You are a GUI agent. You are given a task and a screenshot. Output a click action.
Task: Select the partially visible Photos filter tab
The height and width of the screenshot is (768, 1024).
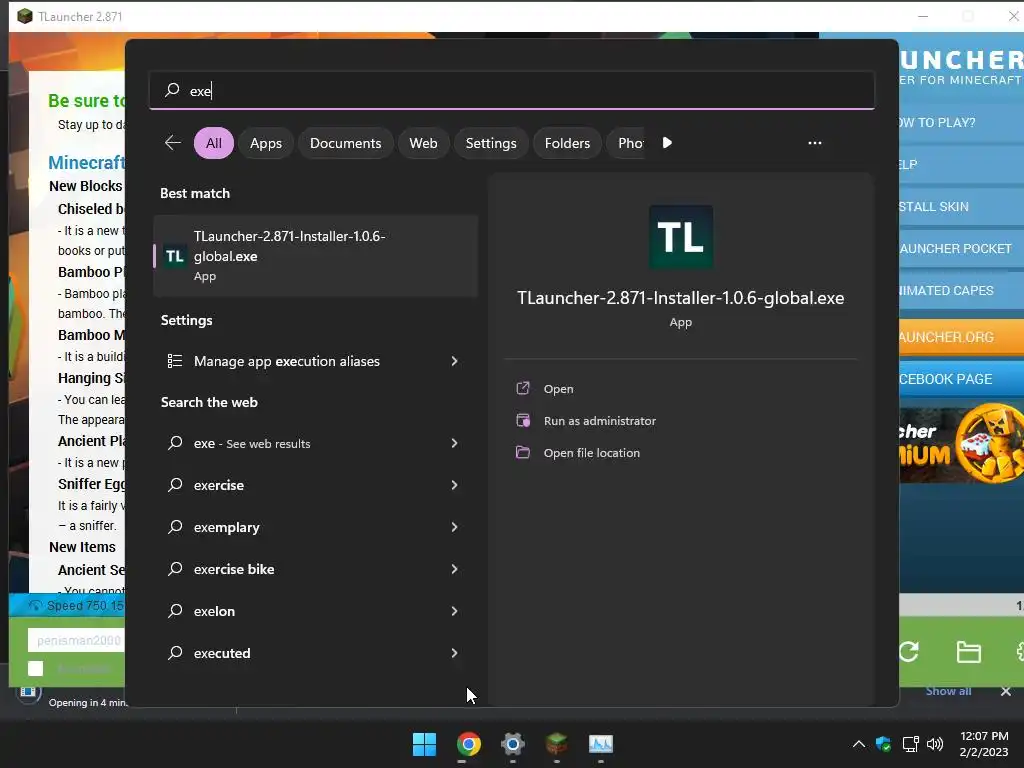(626, 143)
